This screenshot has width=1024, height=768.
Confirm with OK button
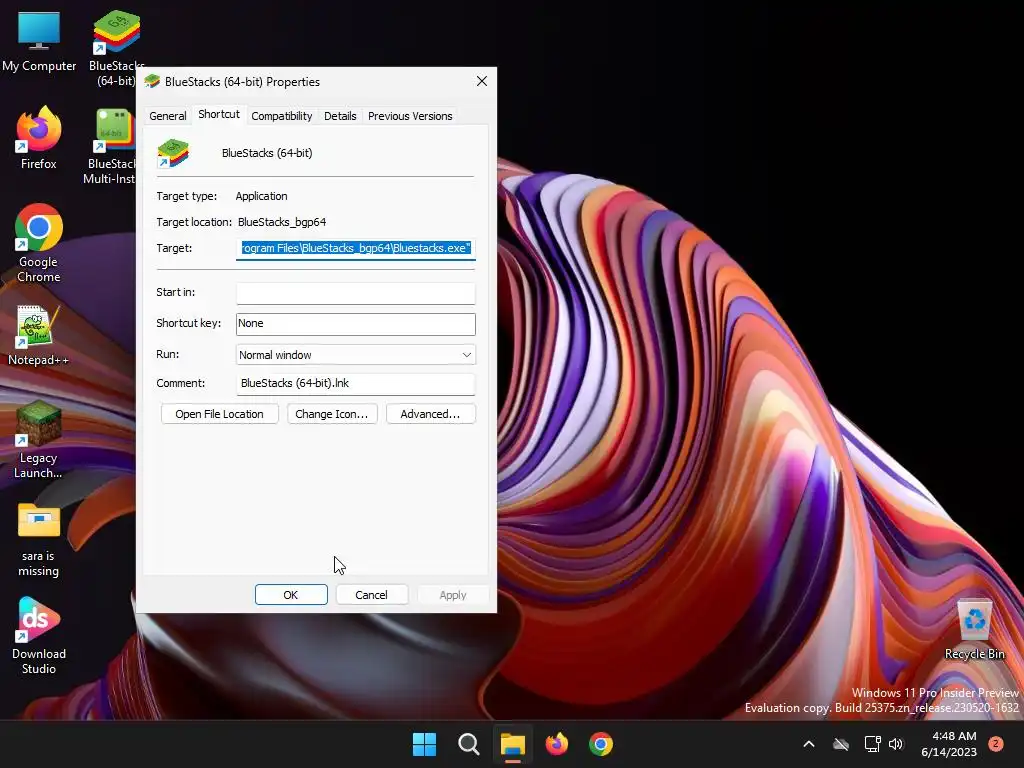tap(291, 595)
